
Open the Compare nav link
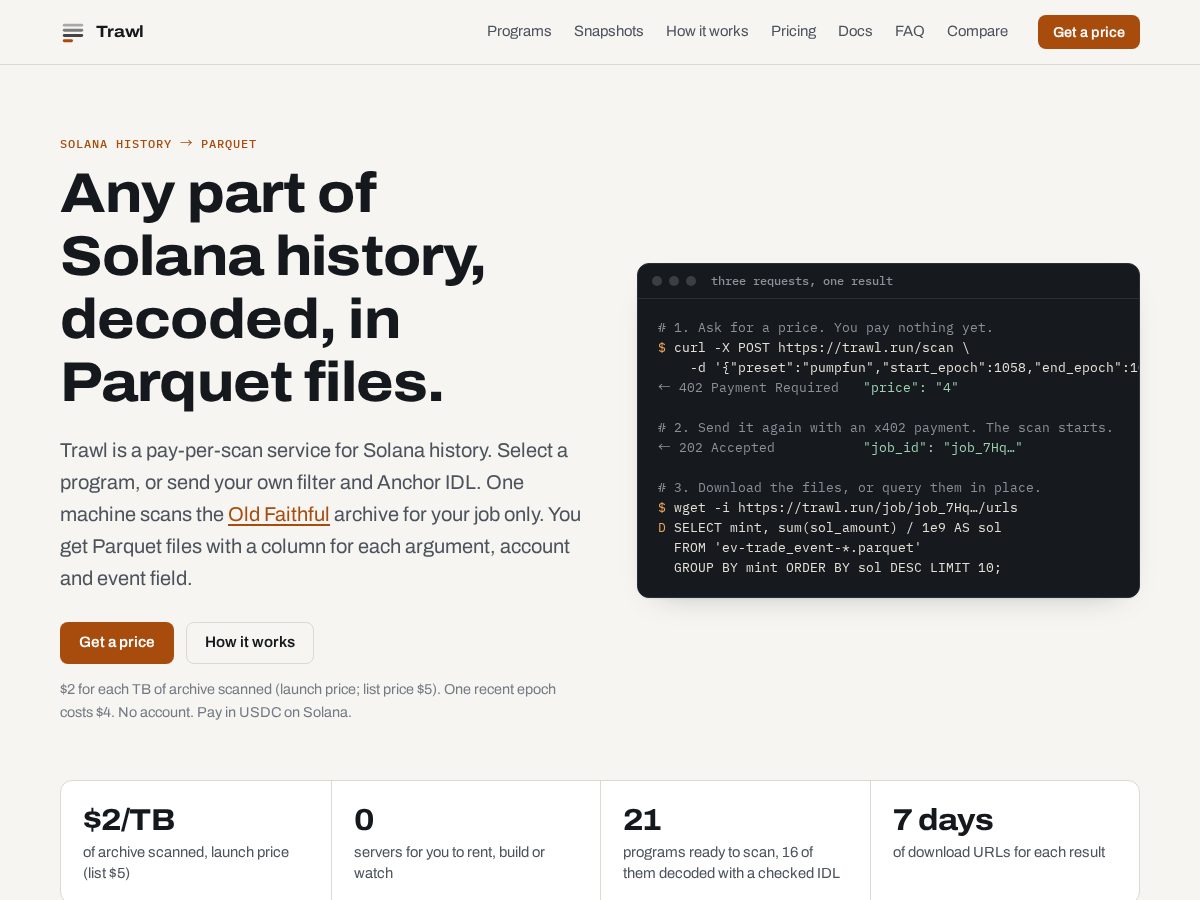(978, 32)
